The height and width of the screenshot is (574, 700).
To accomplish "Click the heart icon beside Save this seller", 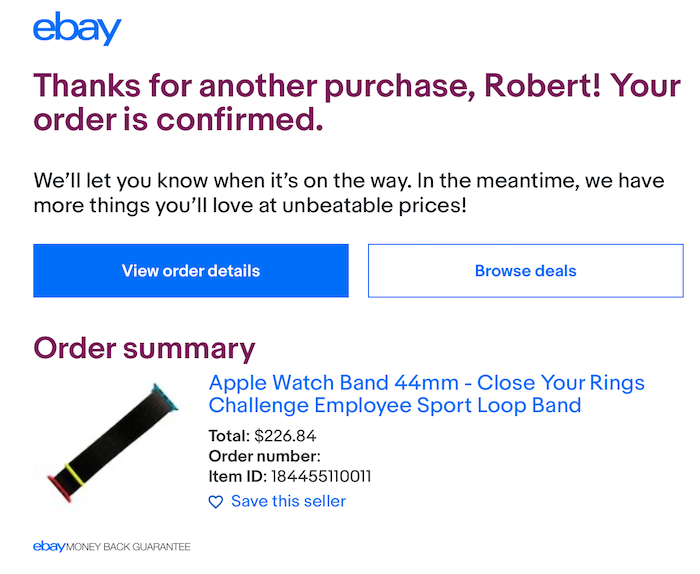I will coord(216,502).
